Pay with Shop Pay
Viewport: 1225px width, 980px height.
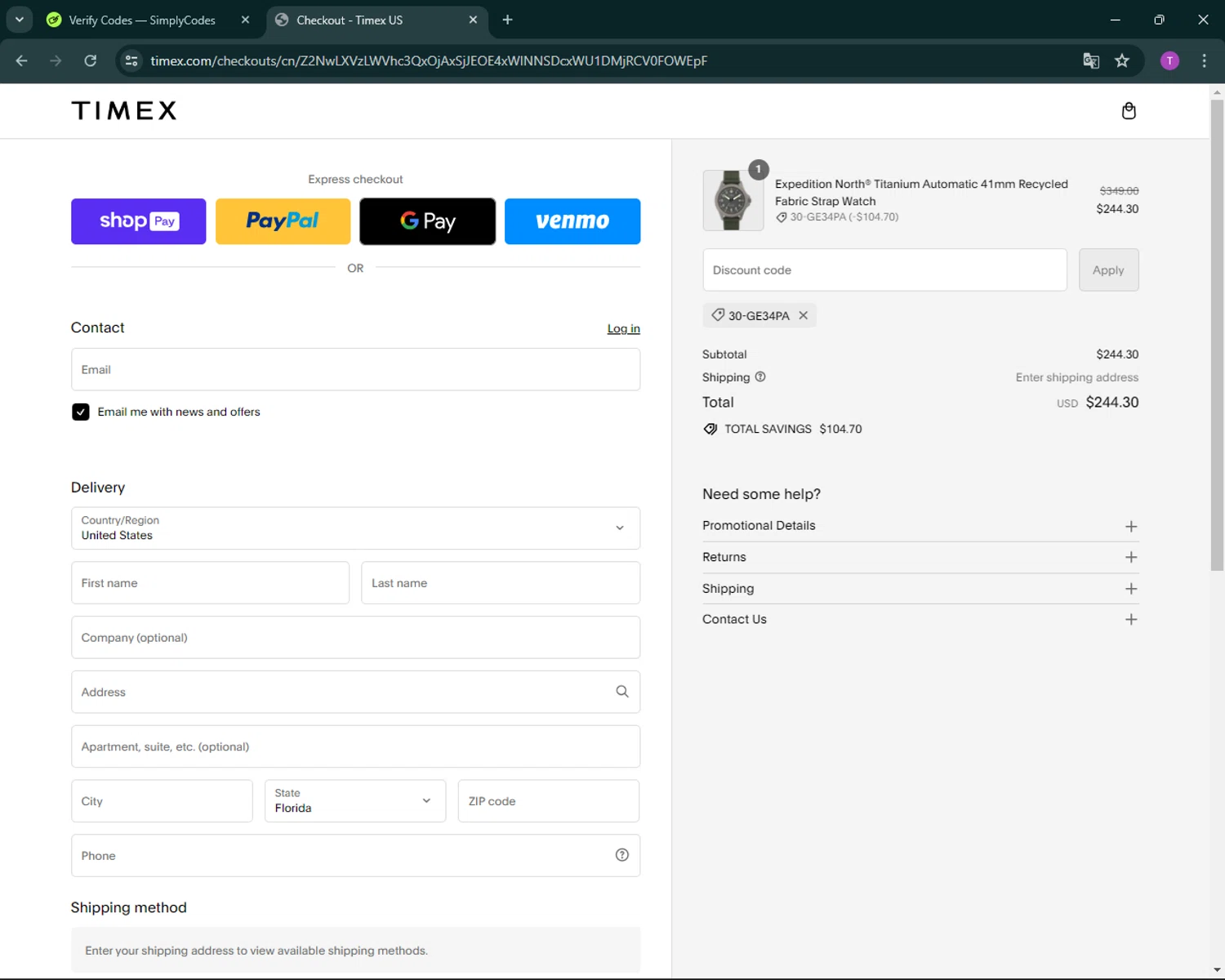[139, 221]
